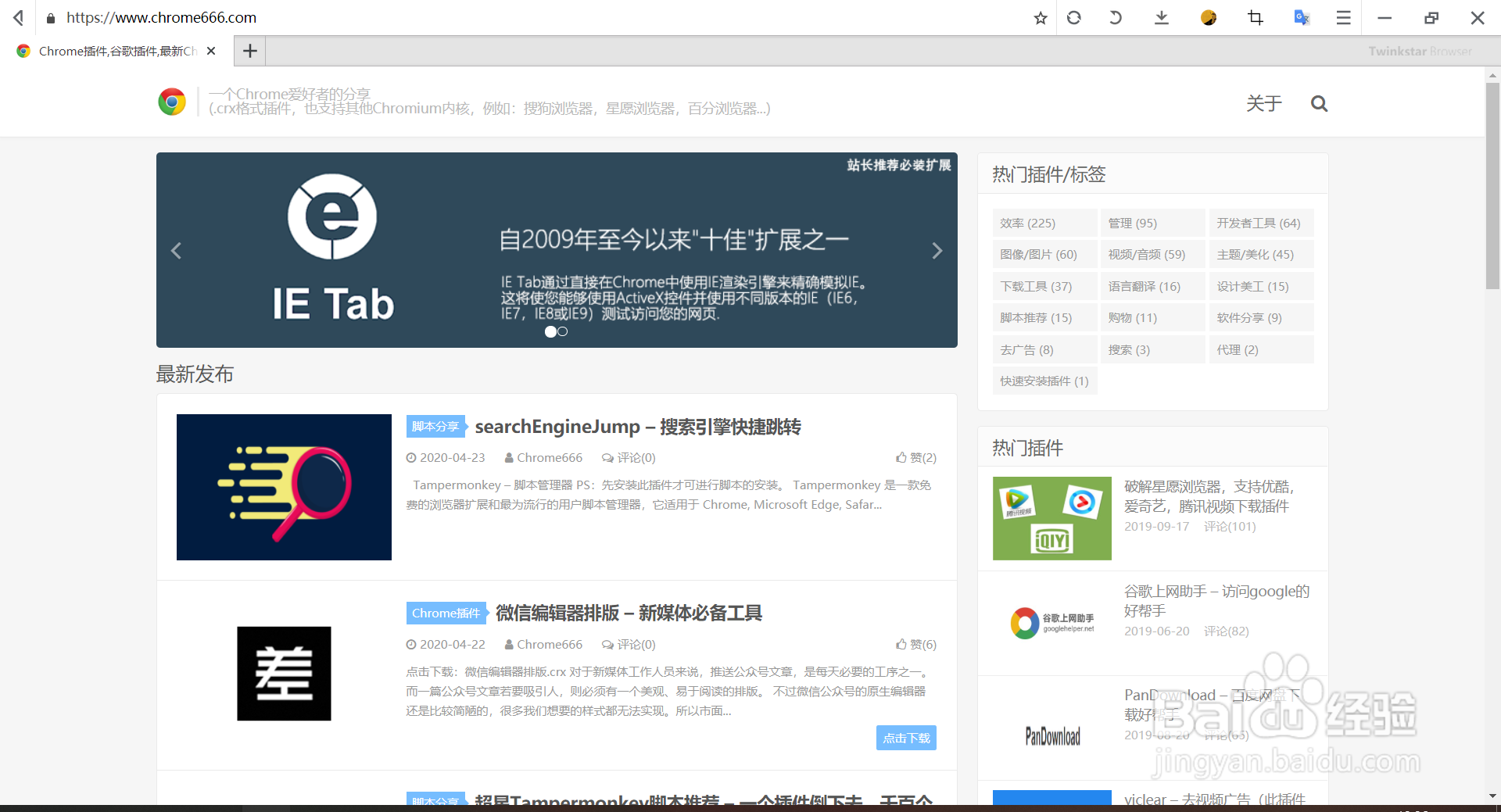Like the 微信编辑器 post 赞(6)
1501x812 pixels.
(916, 644)
